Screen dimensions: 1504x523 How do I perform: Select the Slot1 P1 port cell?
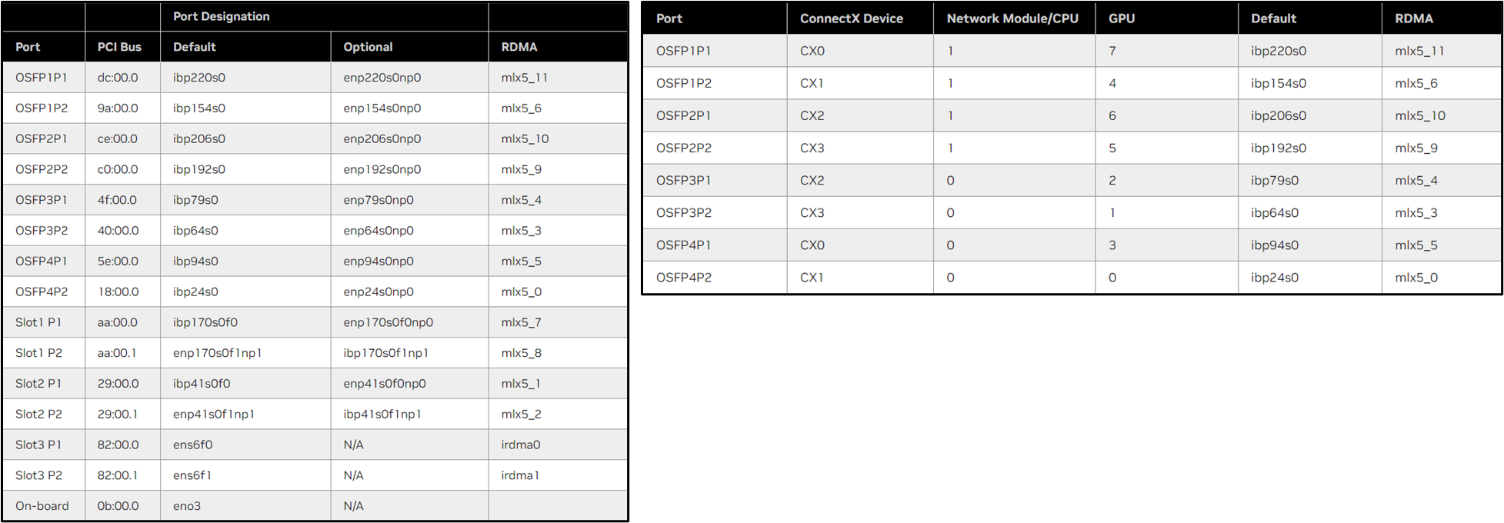tap(41, 322)
